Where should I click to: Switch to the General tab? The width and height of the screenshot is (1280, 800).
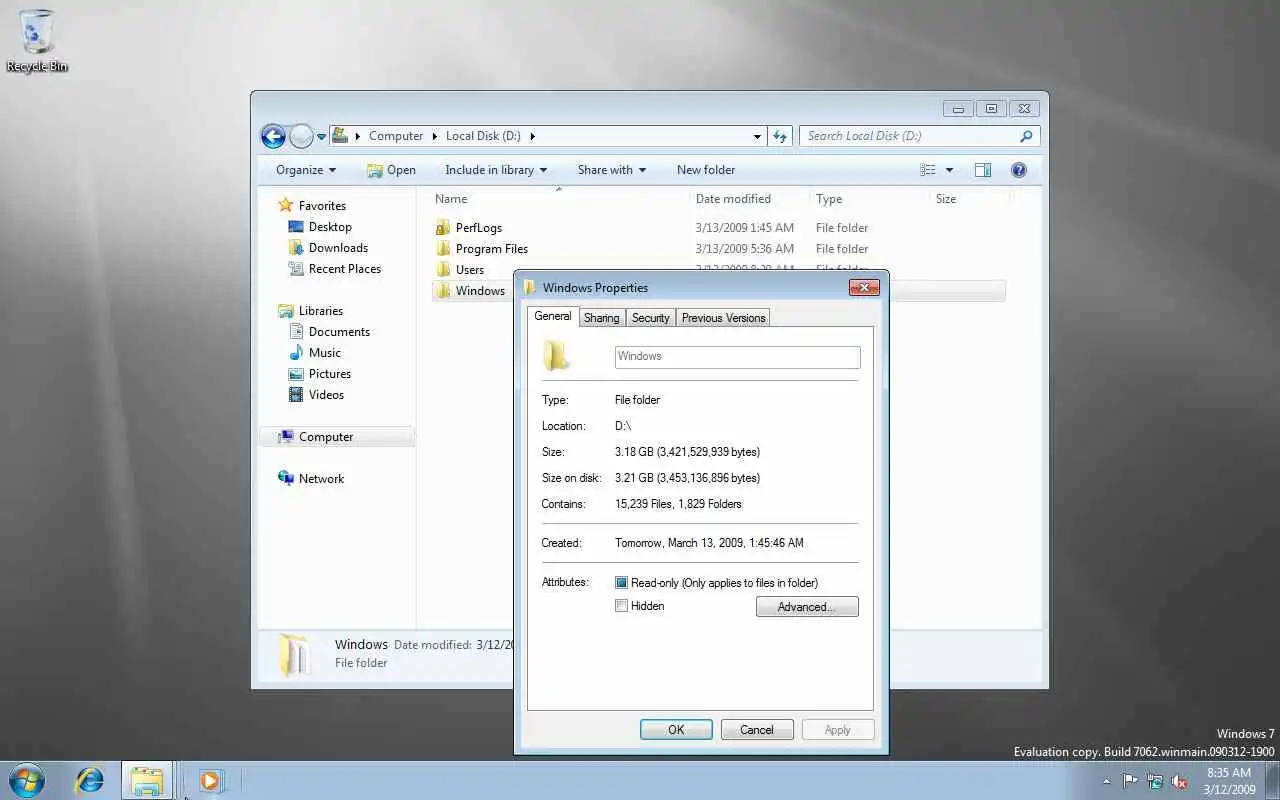(x=553, y=316)
